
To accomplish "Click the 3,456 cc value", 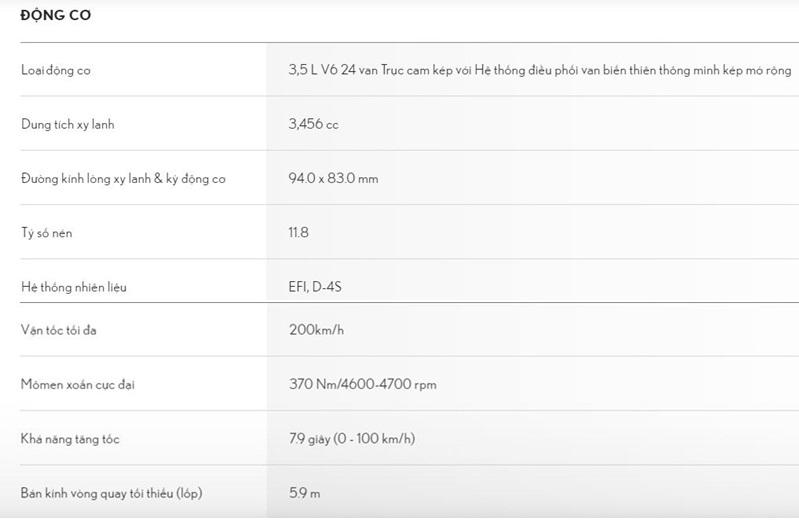I will tap(313, 124).
